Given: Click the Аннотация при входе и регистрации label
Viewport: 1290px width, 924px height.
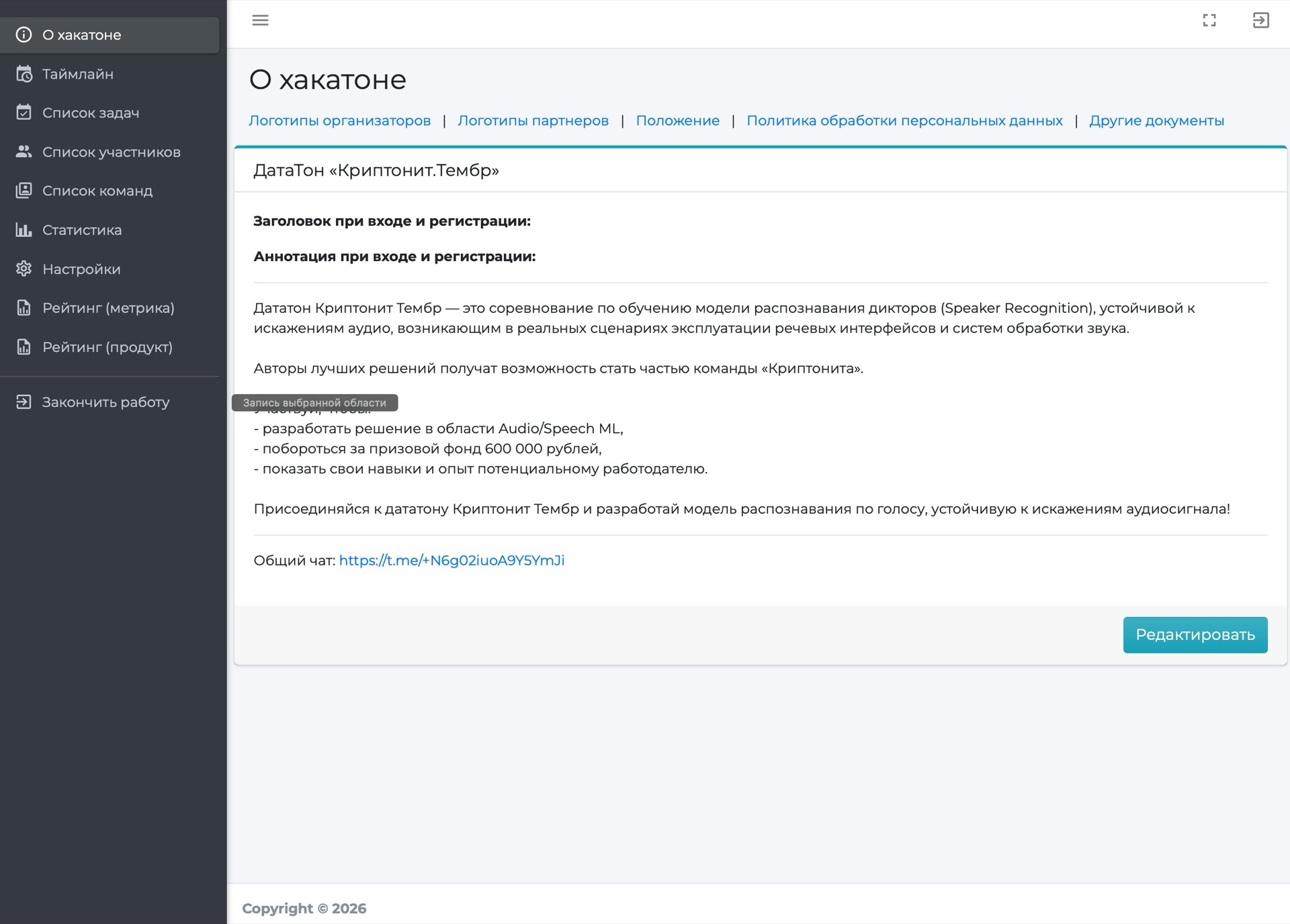Looking at the screenshot, I should pyautogui.click(x=394, y=257).
